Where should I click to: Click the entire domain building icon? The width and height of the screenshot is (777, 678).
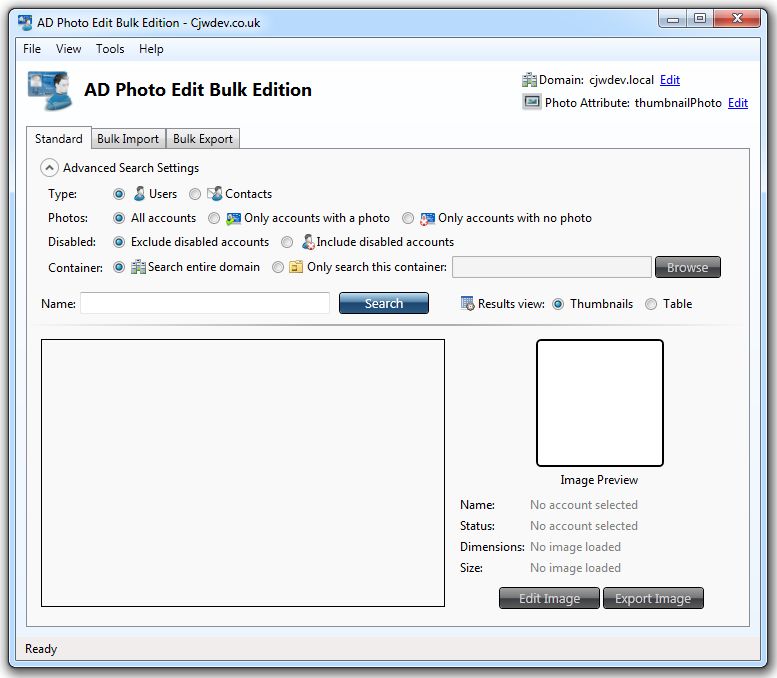(x=138, y=267)
